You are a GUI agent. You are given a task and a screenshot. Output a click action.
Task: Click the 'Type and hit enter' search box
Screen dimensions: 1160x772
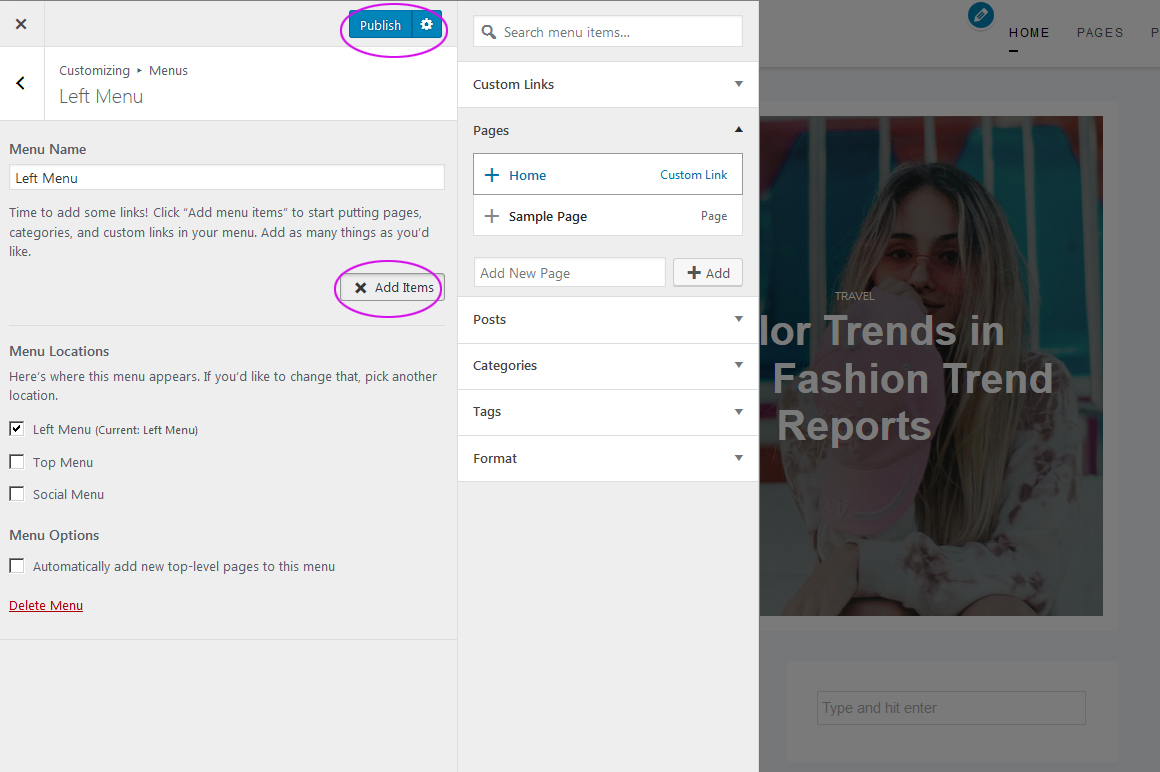point(951,708)
